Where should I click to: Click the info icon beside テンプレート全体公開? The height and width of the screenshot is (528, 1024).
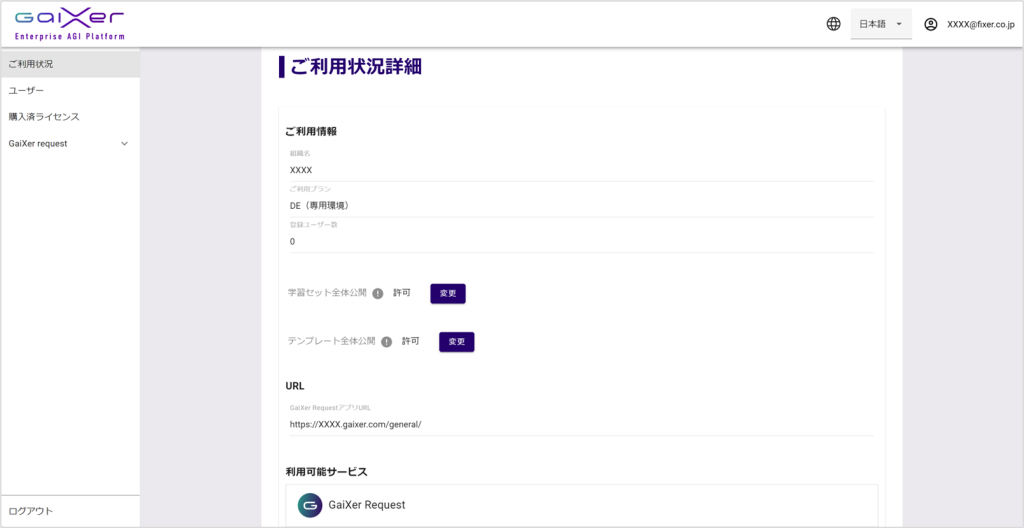pyautogui.click(x=387, y=342)
